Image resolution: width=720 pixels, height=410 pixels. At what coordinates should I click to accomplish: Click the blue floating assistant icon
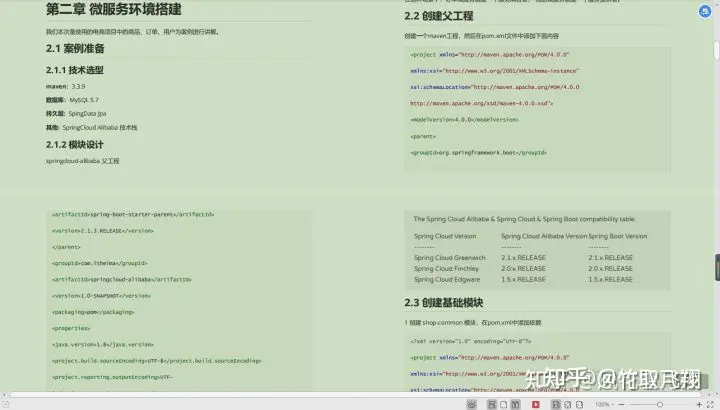point(704,11)
